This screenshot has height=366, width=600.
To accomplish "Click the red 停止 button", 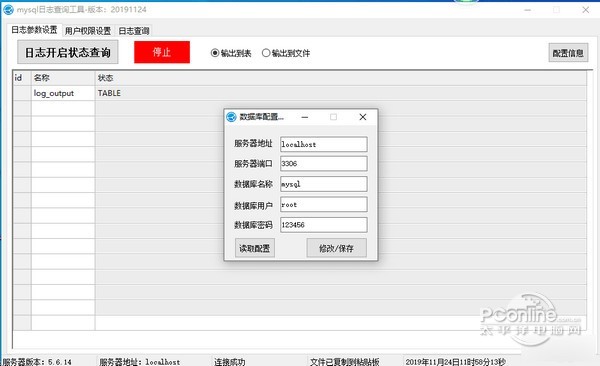I will (162, 52).
